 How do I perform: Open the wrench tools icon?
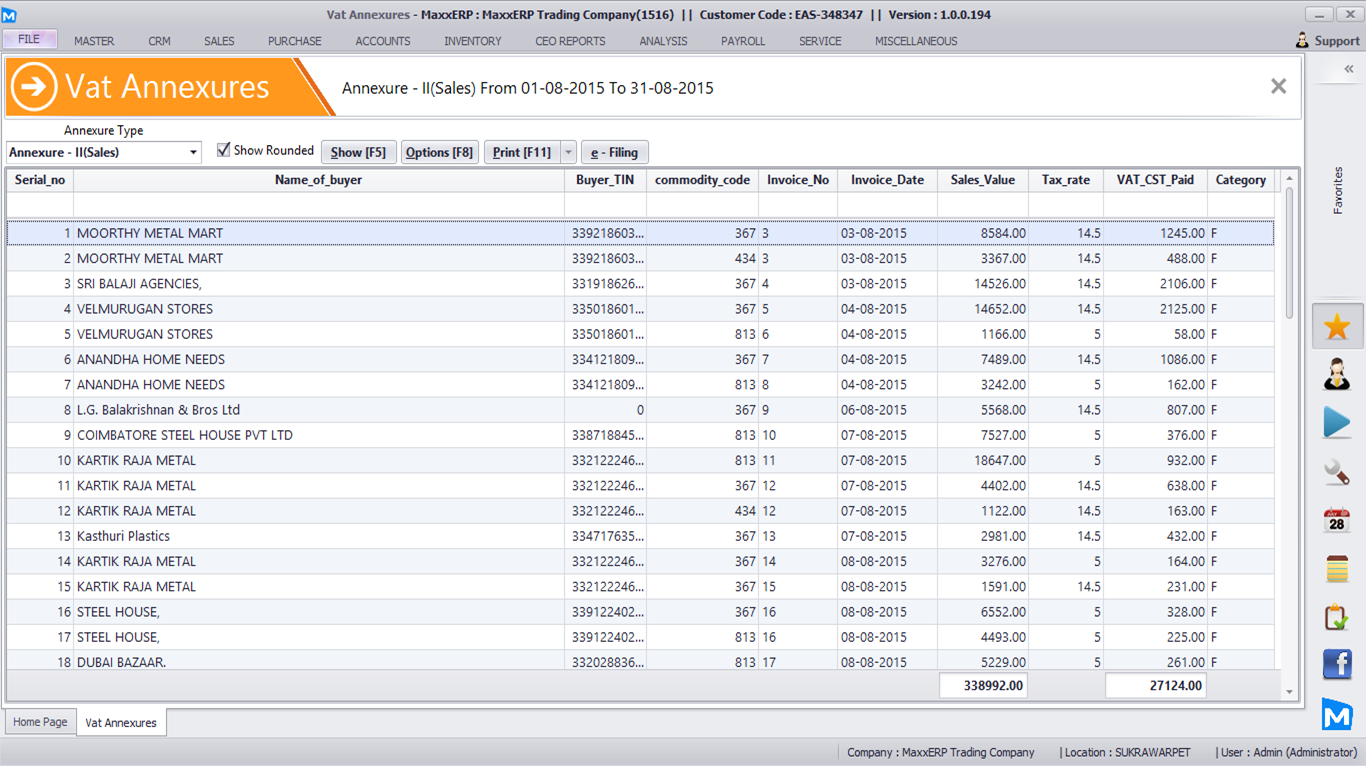(x=1337, y=471)
